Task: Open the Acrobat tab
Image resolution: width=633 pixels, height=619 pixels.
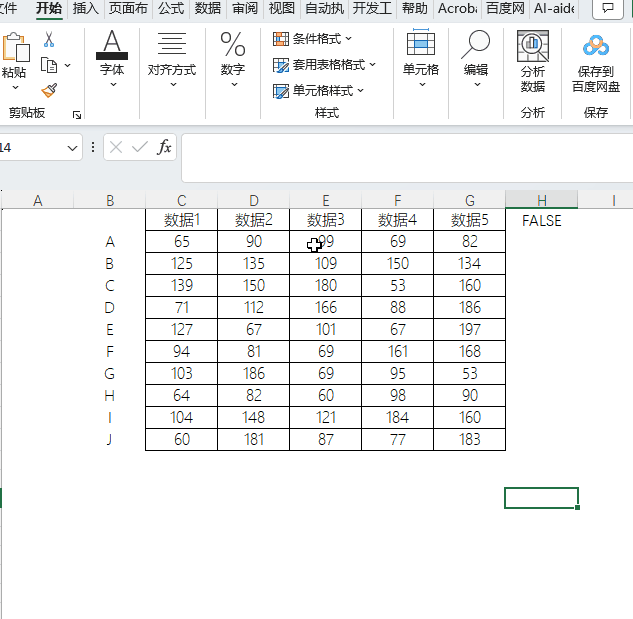Action: [457, 8]
